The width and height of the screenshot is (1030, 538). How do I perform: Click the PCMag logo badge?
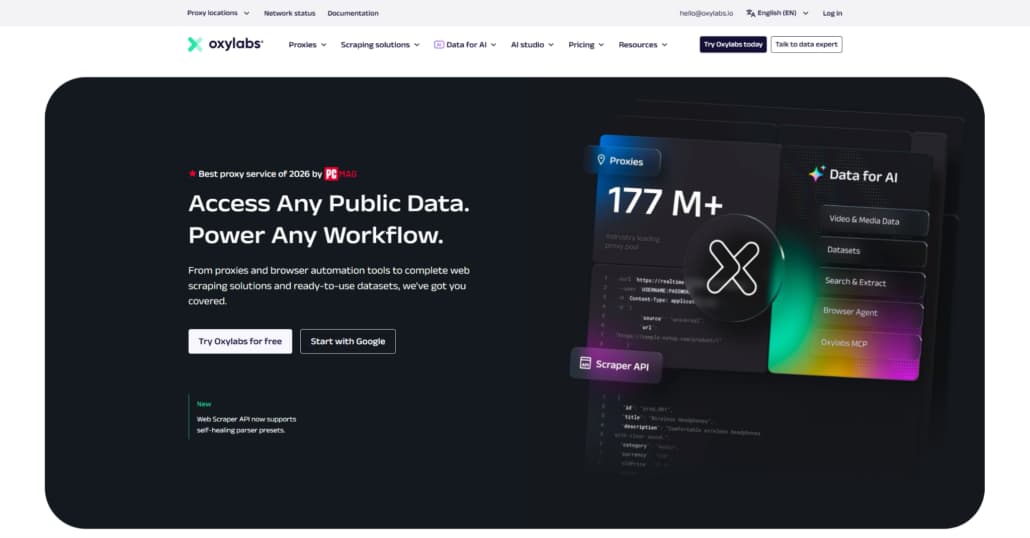pos(340,174)
